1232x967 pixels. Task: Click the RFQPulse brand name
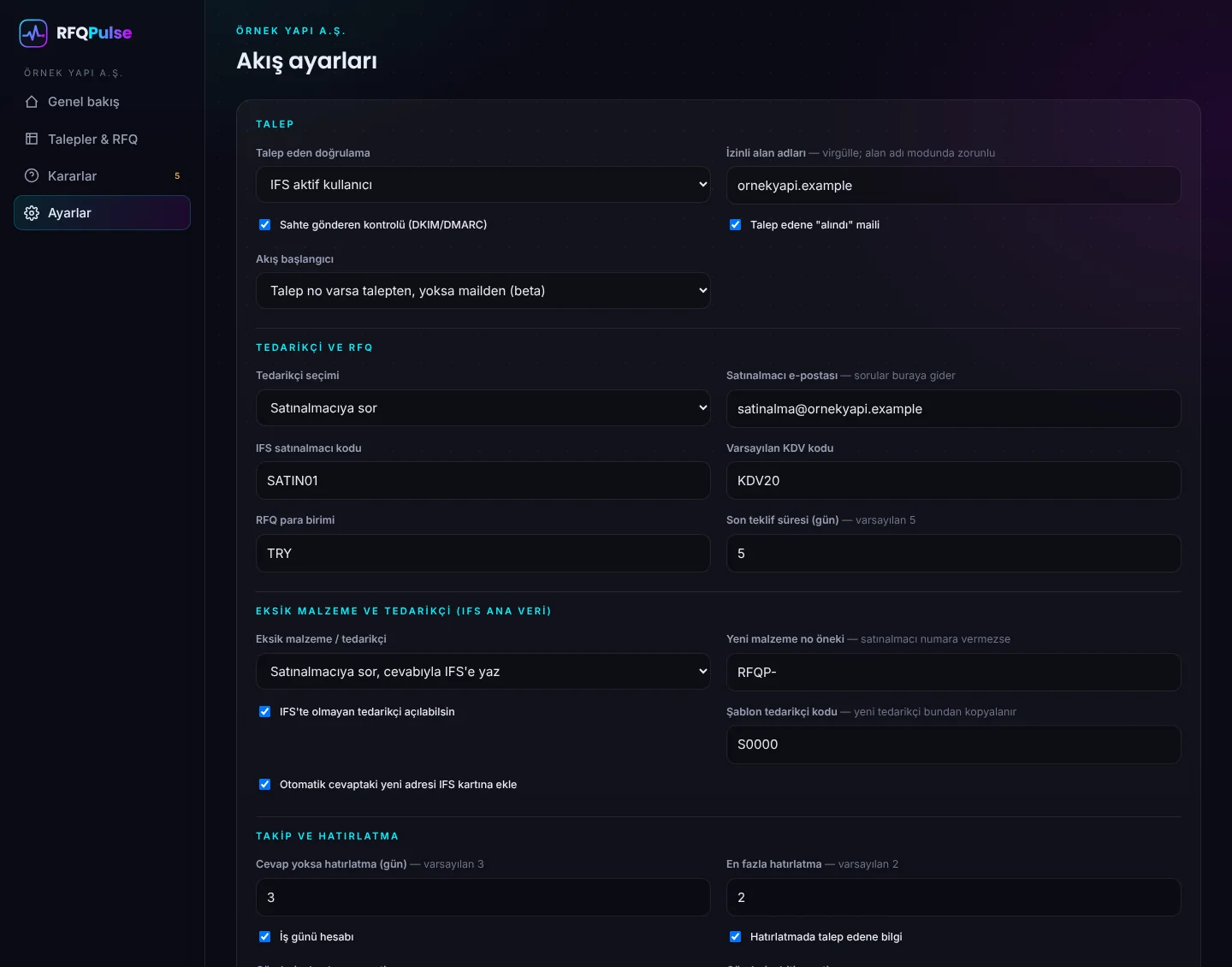click(x=94, y=33)
